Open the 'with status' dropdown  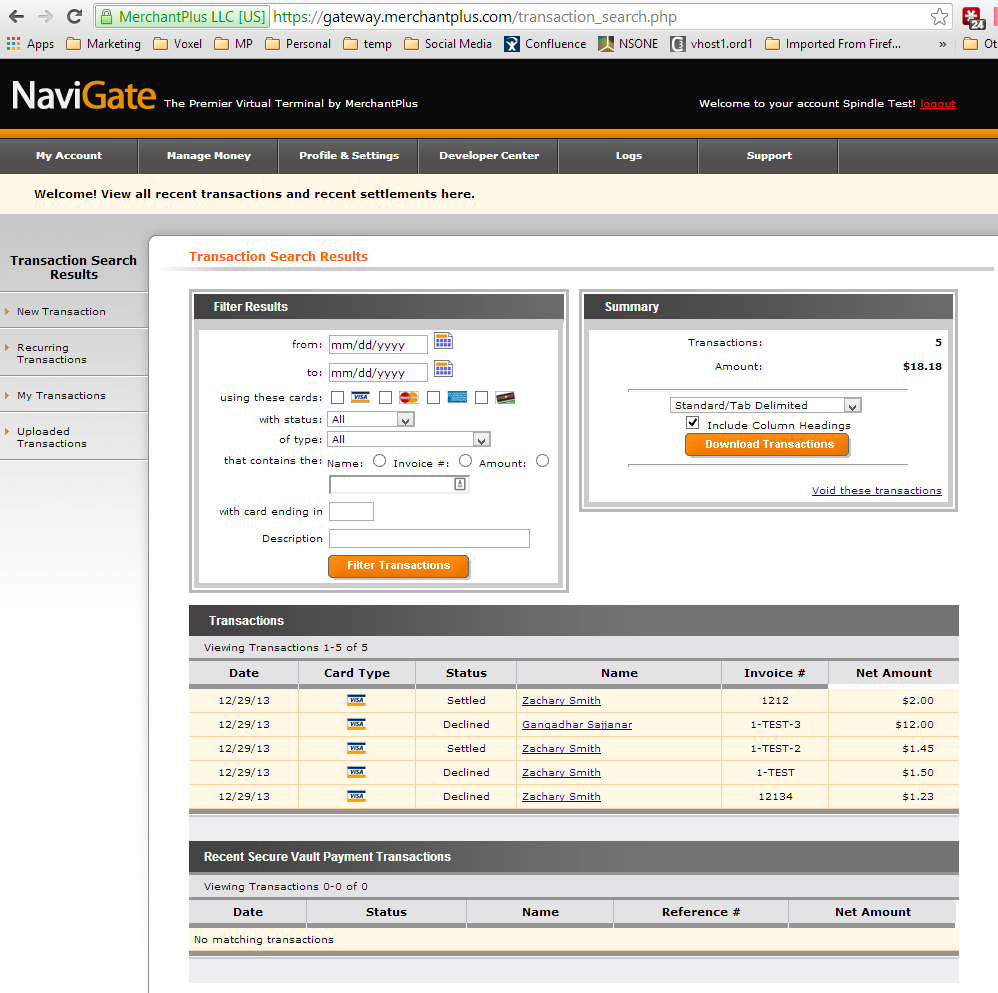point(371,419)
